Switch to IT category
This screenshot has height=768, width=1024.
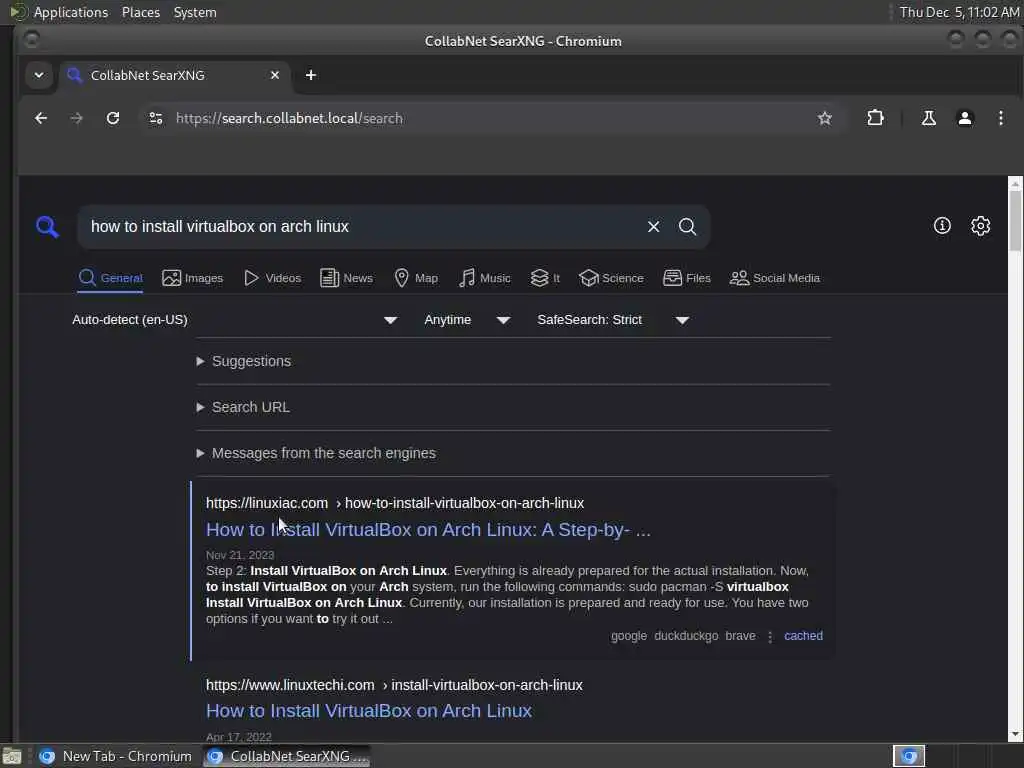pos(545,278)
